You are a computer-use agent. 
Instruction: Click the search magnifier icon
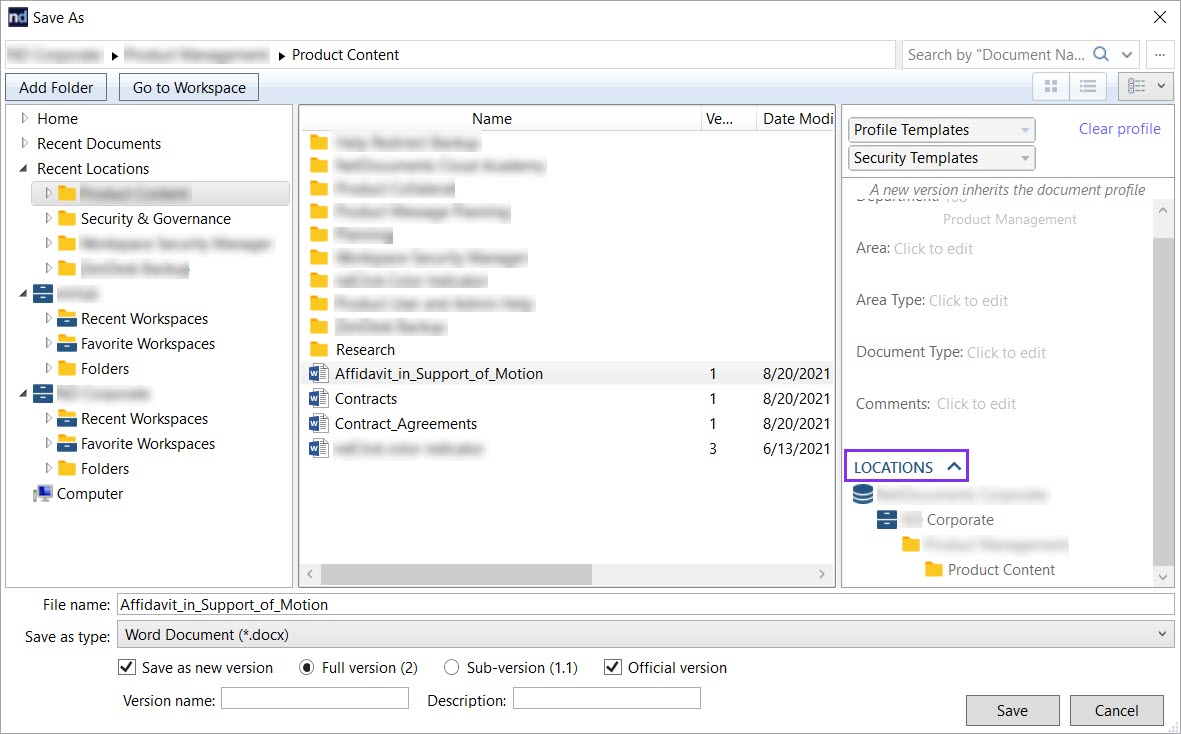[1101, 54]
